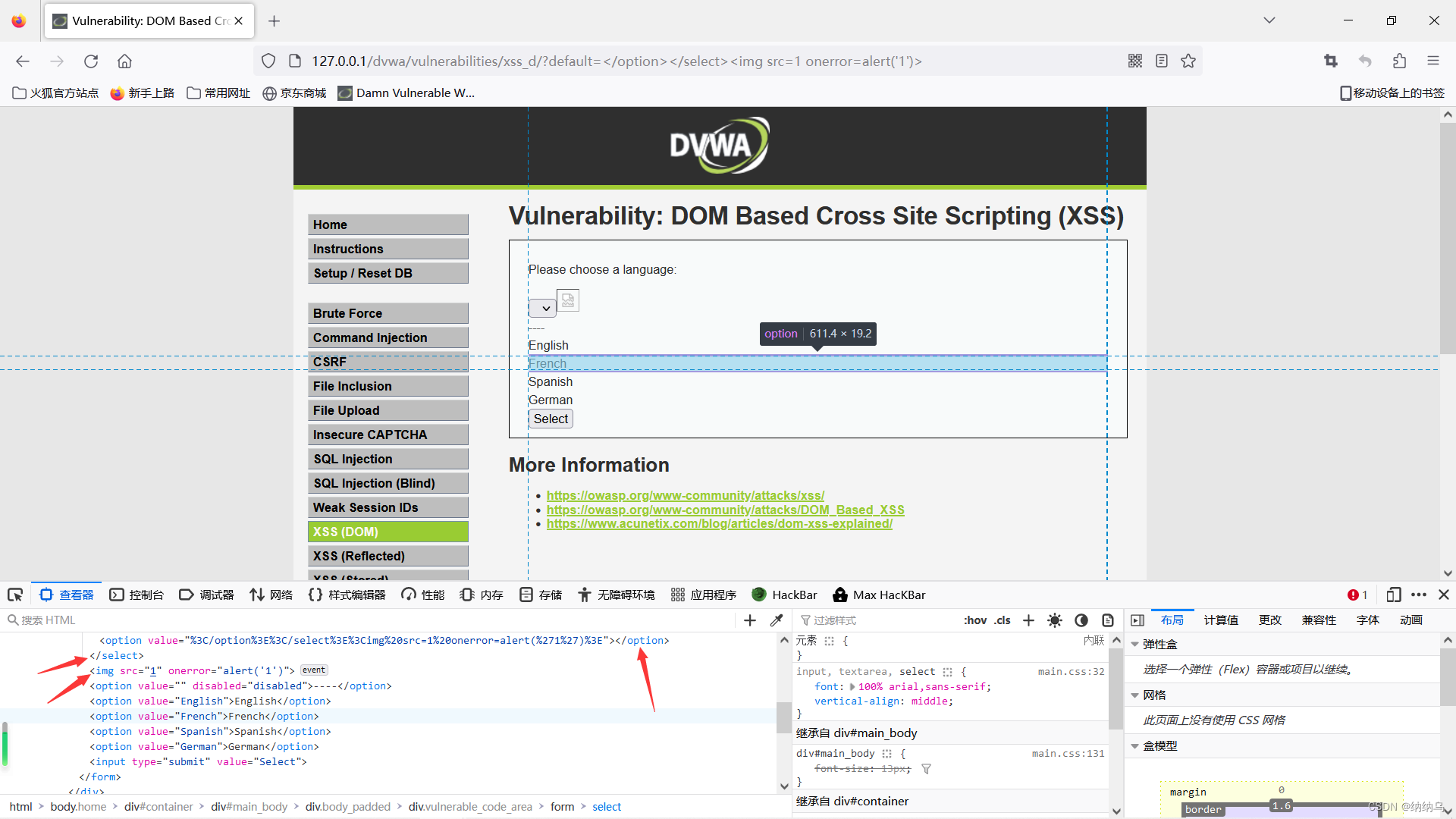Click the Performance panel icon

tap(406, 595)
